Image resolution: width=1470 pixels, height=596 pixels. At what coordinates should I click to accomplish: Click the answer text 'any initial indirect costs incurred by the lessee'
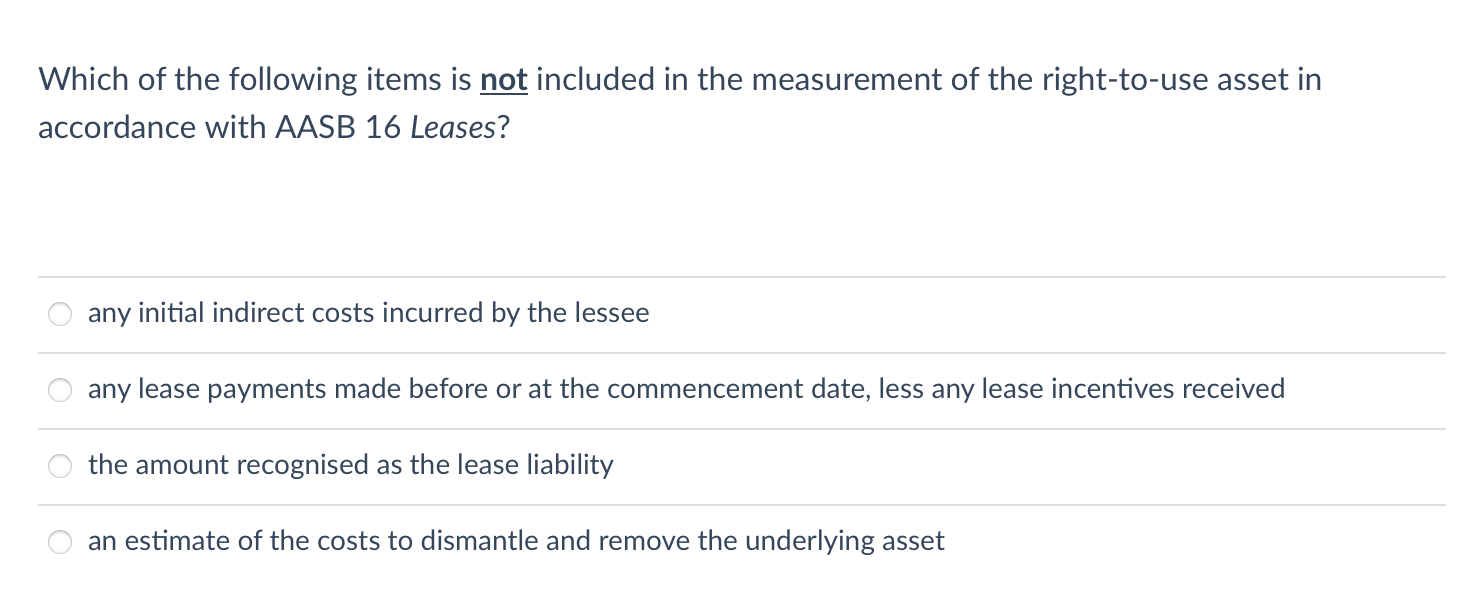pos(368,313)
